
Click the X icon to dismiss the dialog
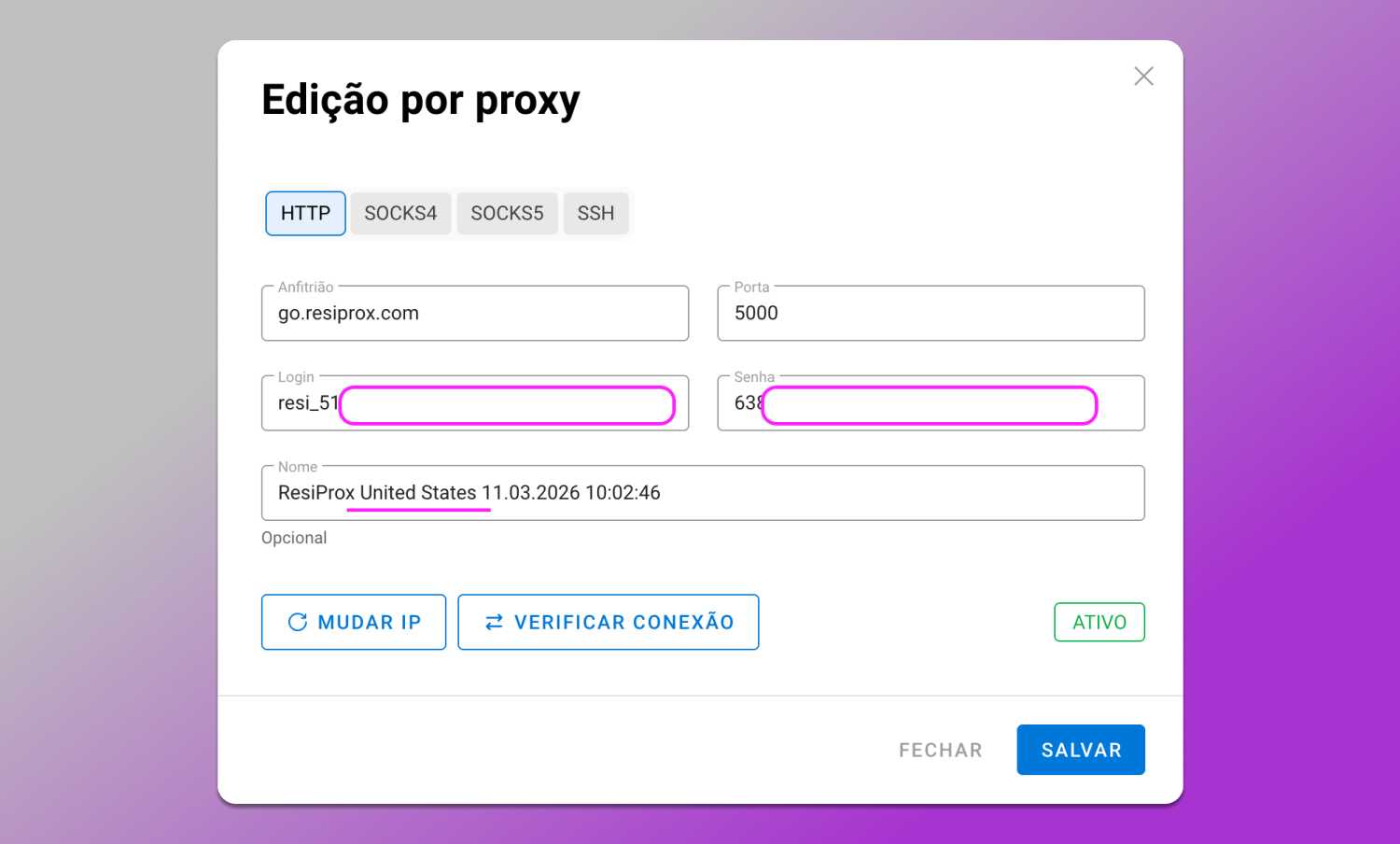tap(1143, 76)
